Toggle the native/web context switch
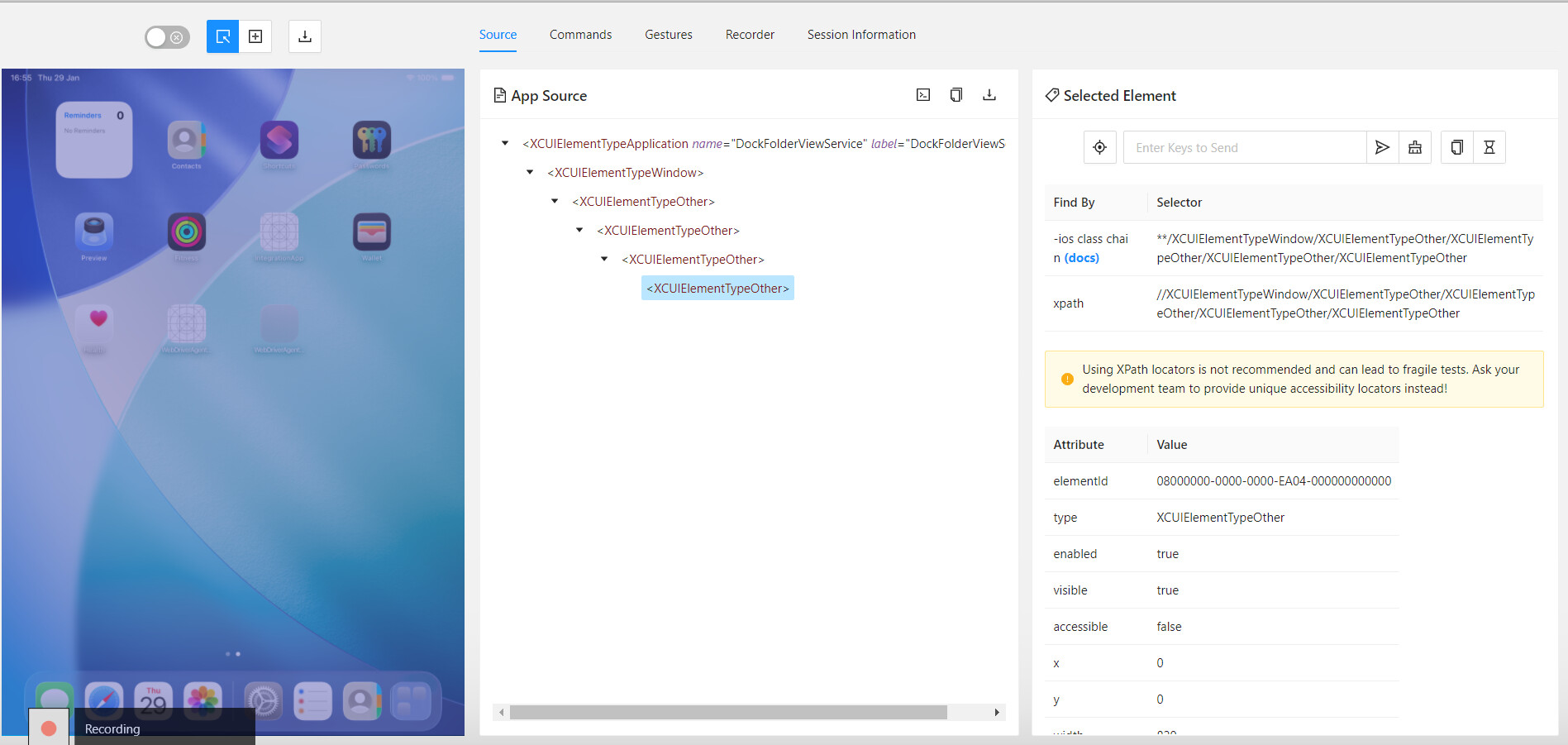The image size is (1568, 745). [167, 37]
